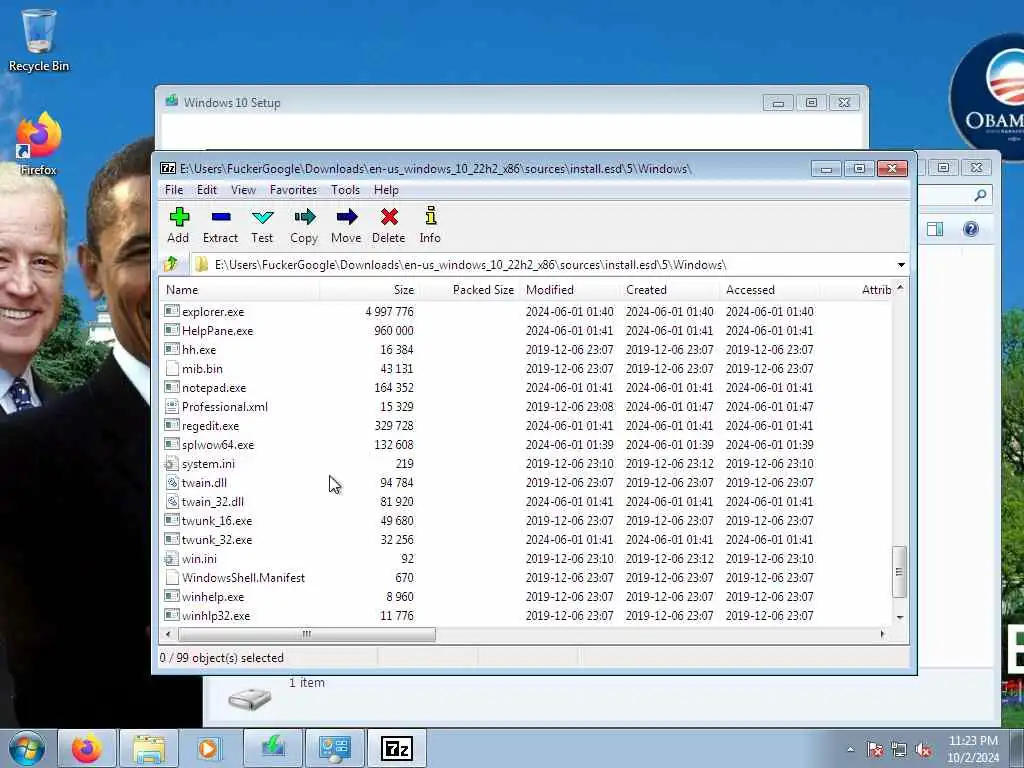Click the 7z icon in window title bar

pos(168,168)
